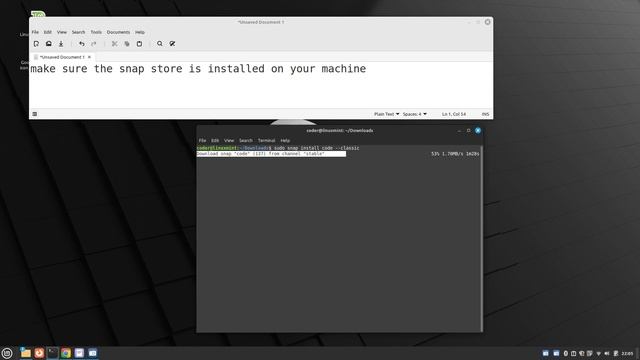Click the Redo toolbar icon
This screenshot has height=360, width=640.
click(94, 44)
